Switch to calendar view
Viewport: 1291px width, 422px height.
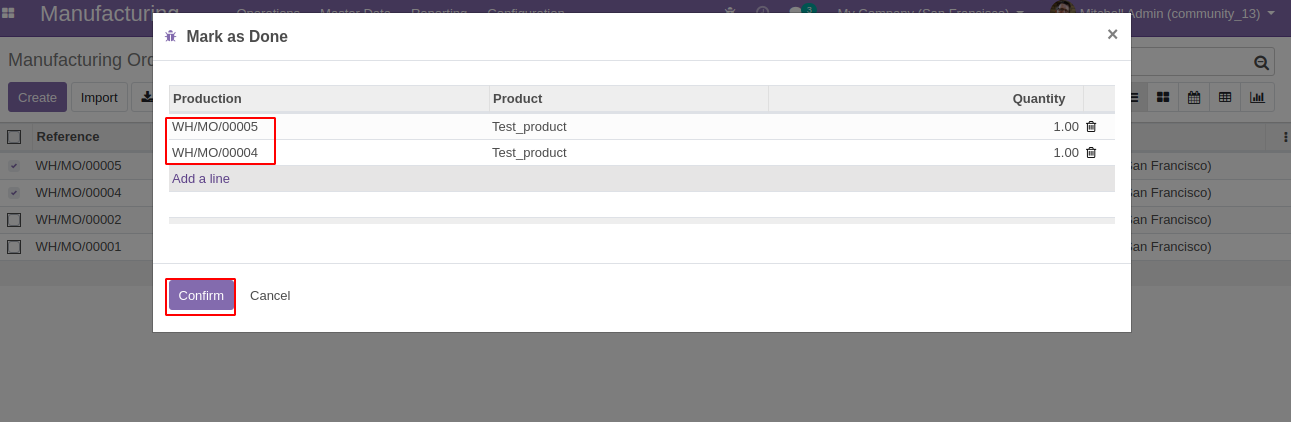1194,97
